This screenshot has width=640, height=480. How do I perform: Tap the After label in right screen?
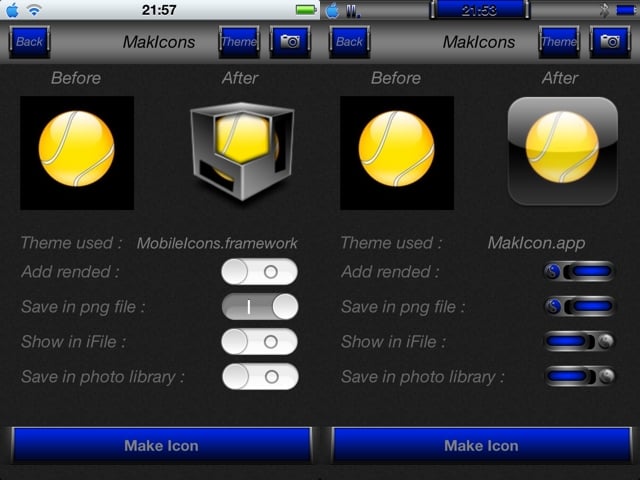click(560, 78)
